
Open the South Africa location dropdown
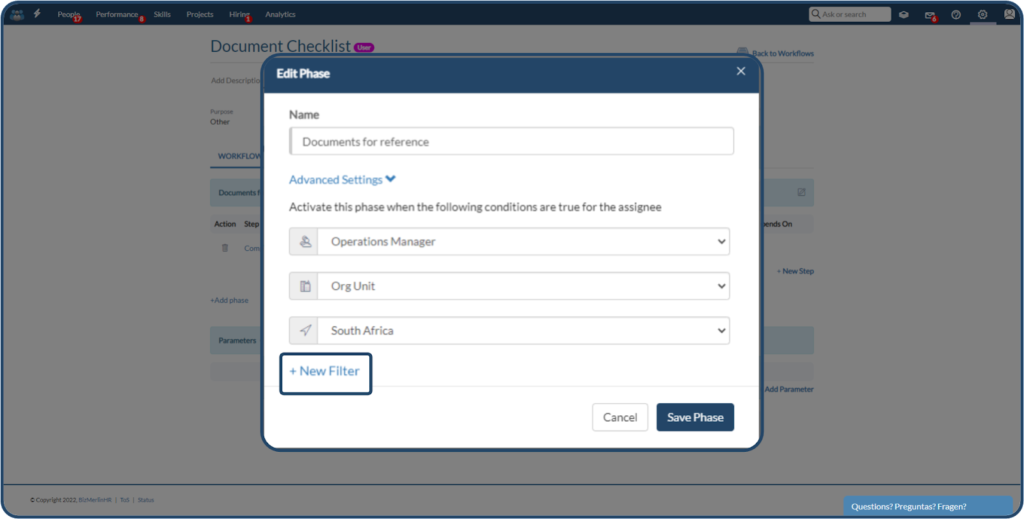[523, 331]
